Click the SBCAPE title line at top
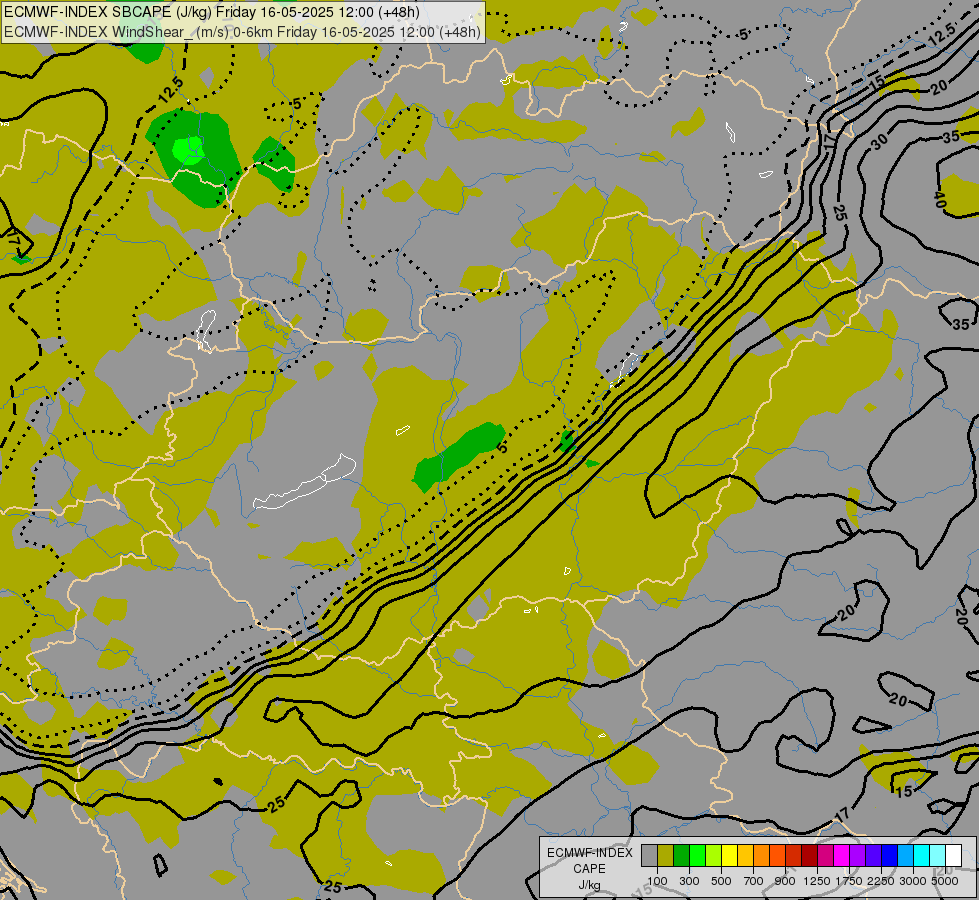Screen dimensions: 979x900 point(212,12)
